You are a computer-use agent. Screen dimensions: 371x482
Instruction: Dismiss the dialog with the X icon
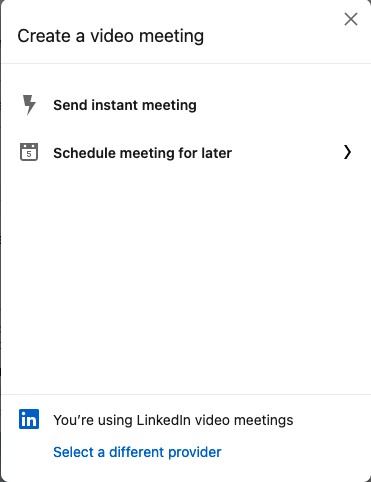point(351,19)
